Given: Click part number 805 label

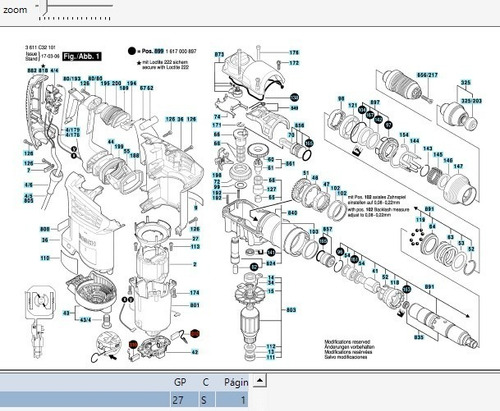Looking at the screenshot, I should click(x=29, y=200).
